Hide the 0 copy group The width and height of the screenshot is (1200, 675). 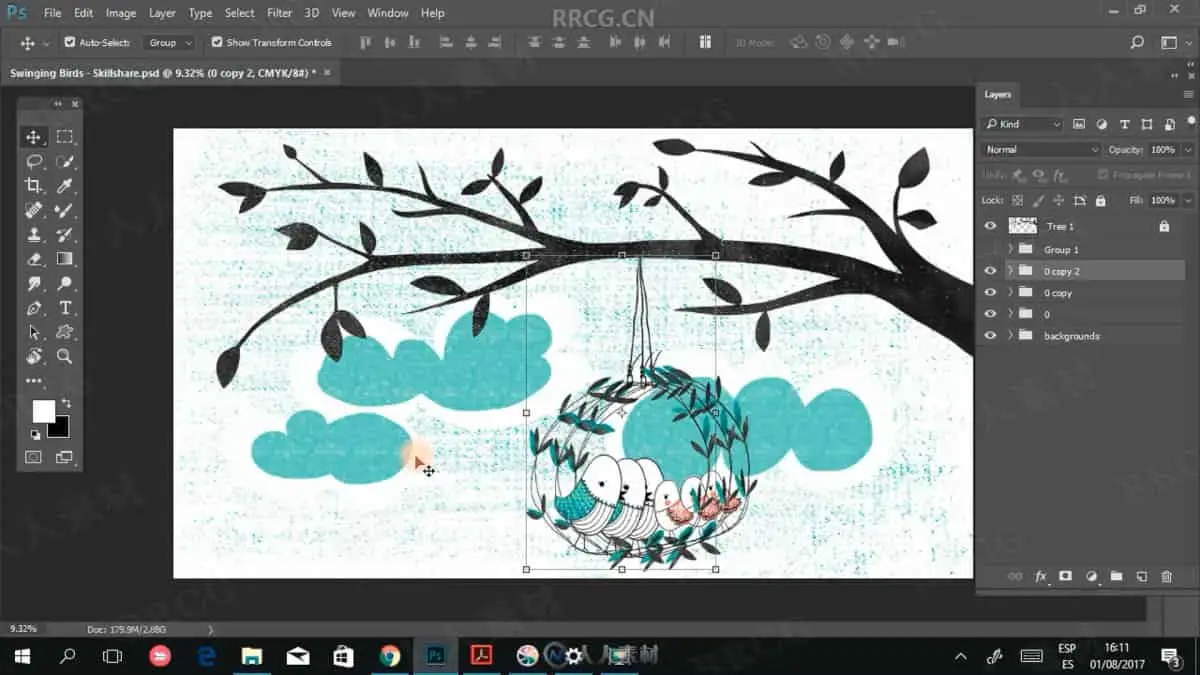(990, 293)
